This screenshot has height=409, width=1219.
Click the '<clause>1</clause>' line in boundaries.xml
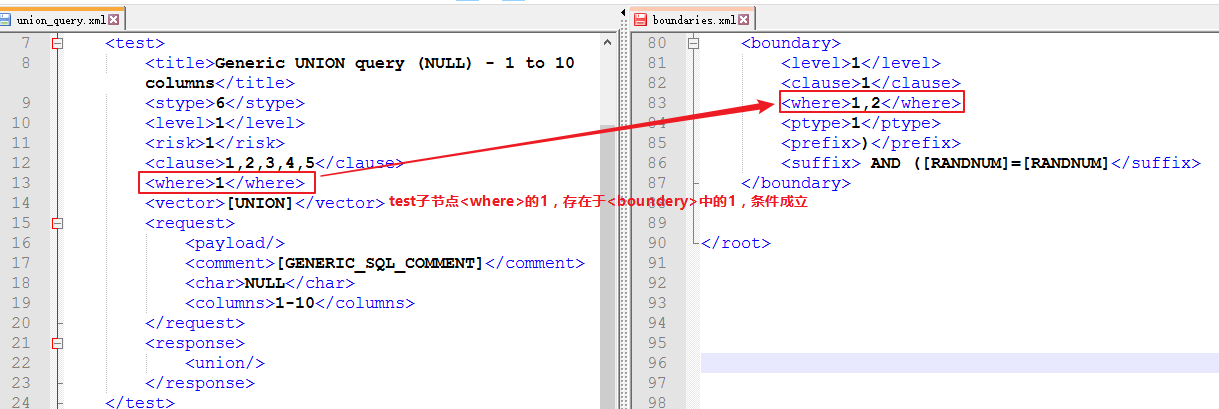click(871, 83)
